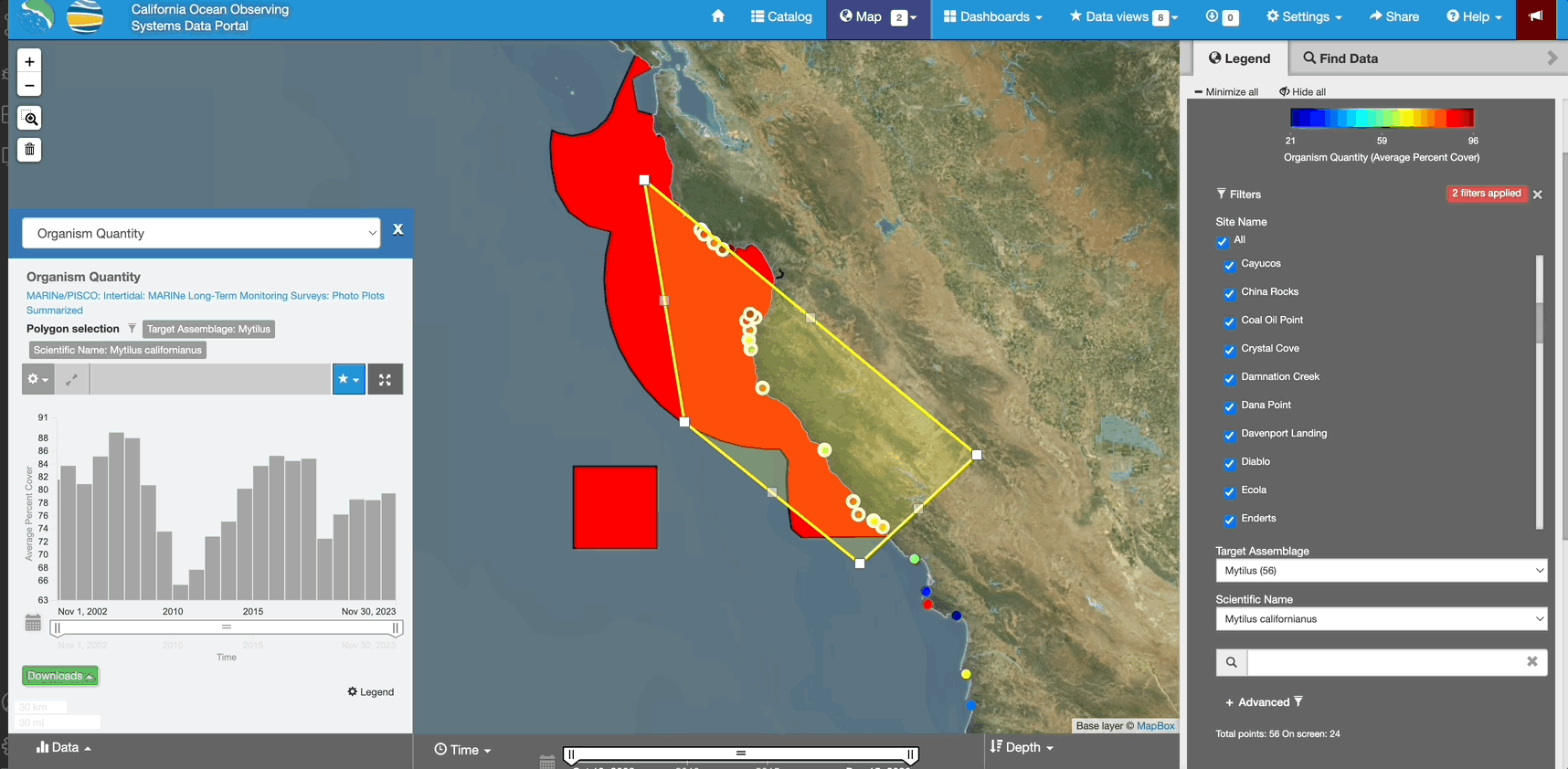Viewport: 1568px width, 769px height.
Task: Click the legend color scale bar
Action: (x=1381, y=118)
